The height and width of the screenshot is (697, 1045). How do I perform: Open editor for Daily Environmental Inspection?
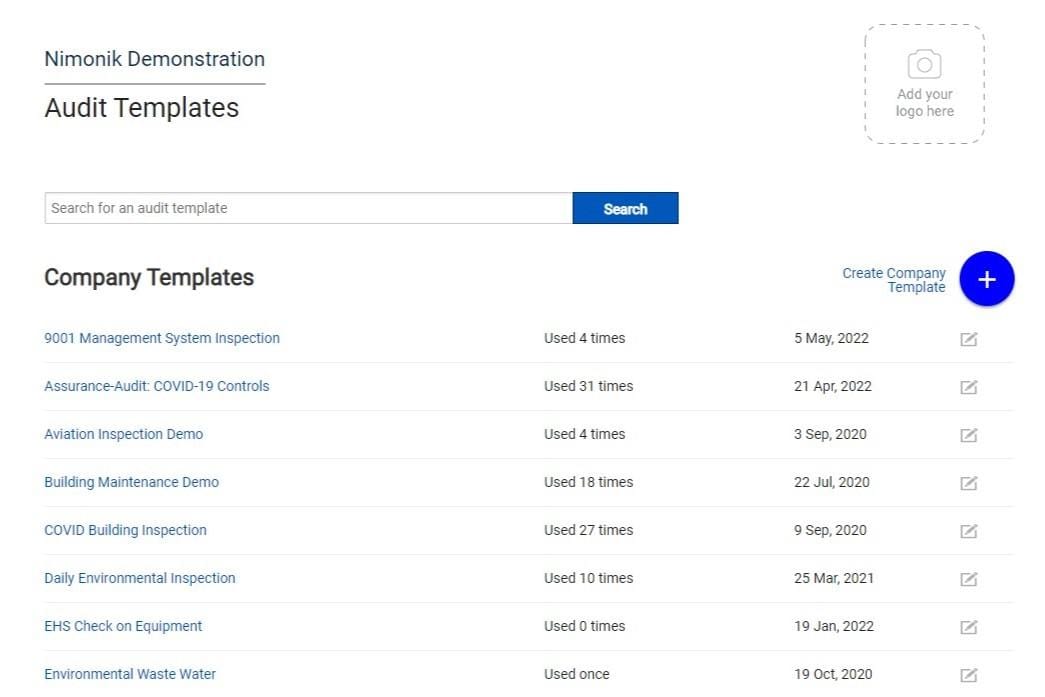tap(968, 579)
